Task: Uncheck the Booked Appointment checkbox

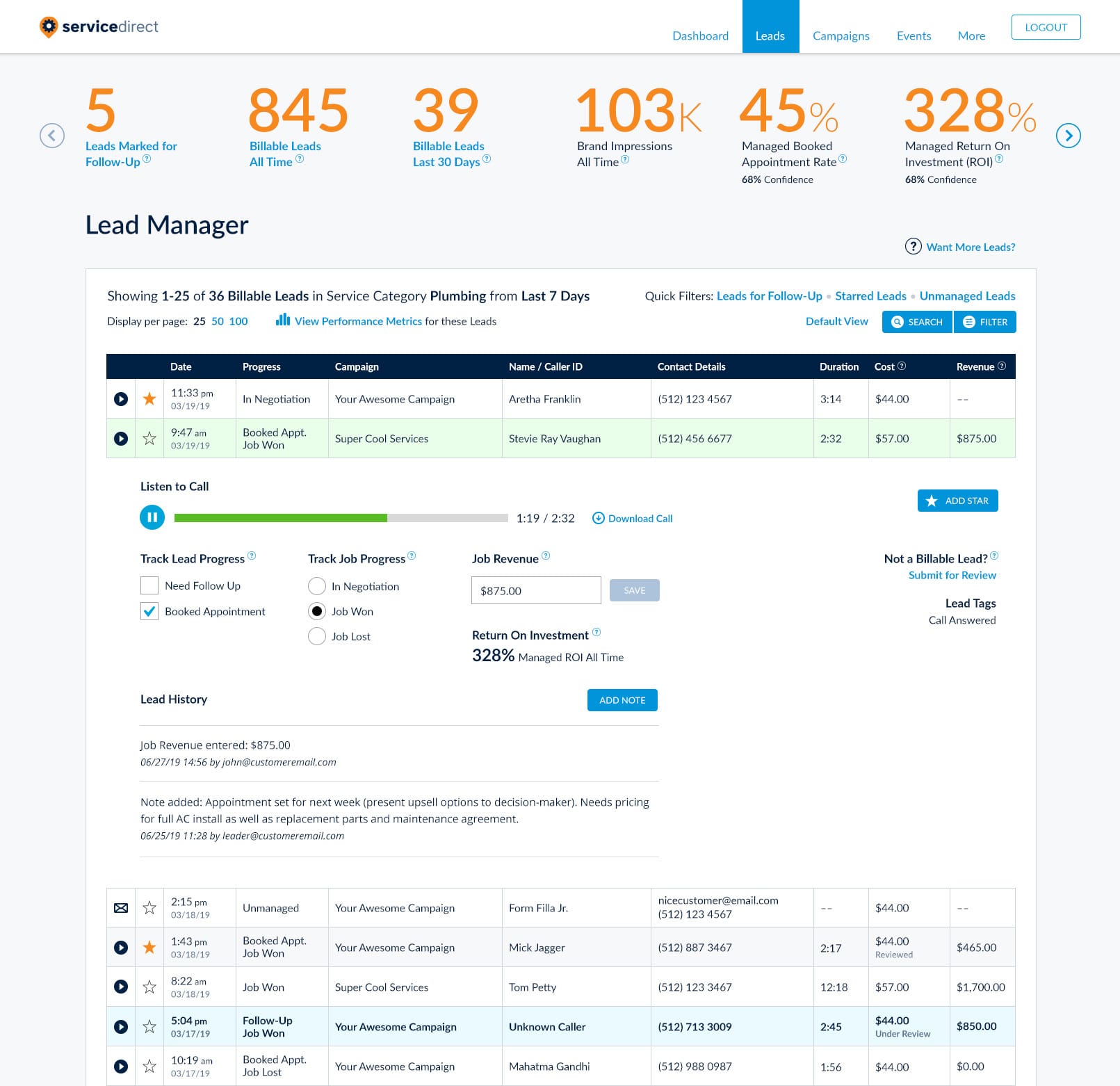Action: [x=149, y=611]
